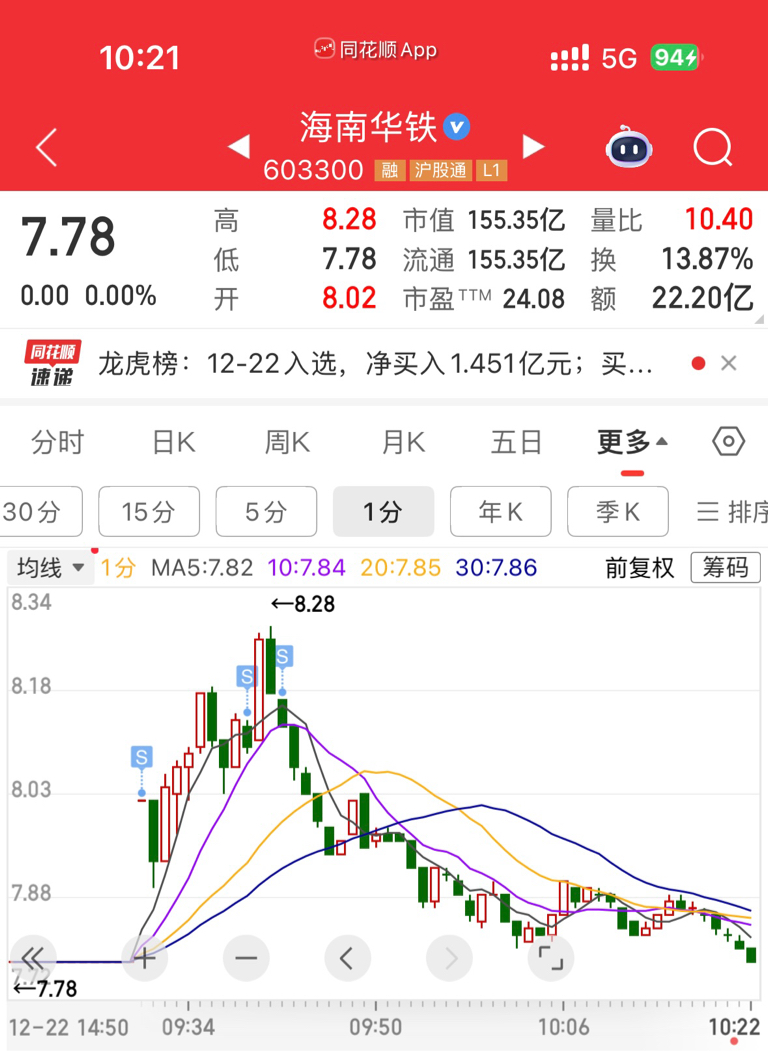The height and width of the screenshot is (1051, 769).
Task: Open the 龙虎榜 12-22 news item
Action: [x=375, y=363]
